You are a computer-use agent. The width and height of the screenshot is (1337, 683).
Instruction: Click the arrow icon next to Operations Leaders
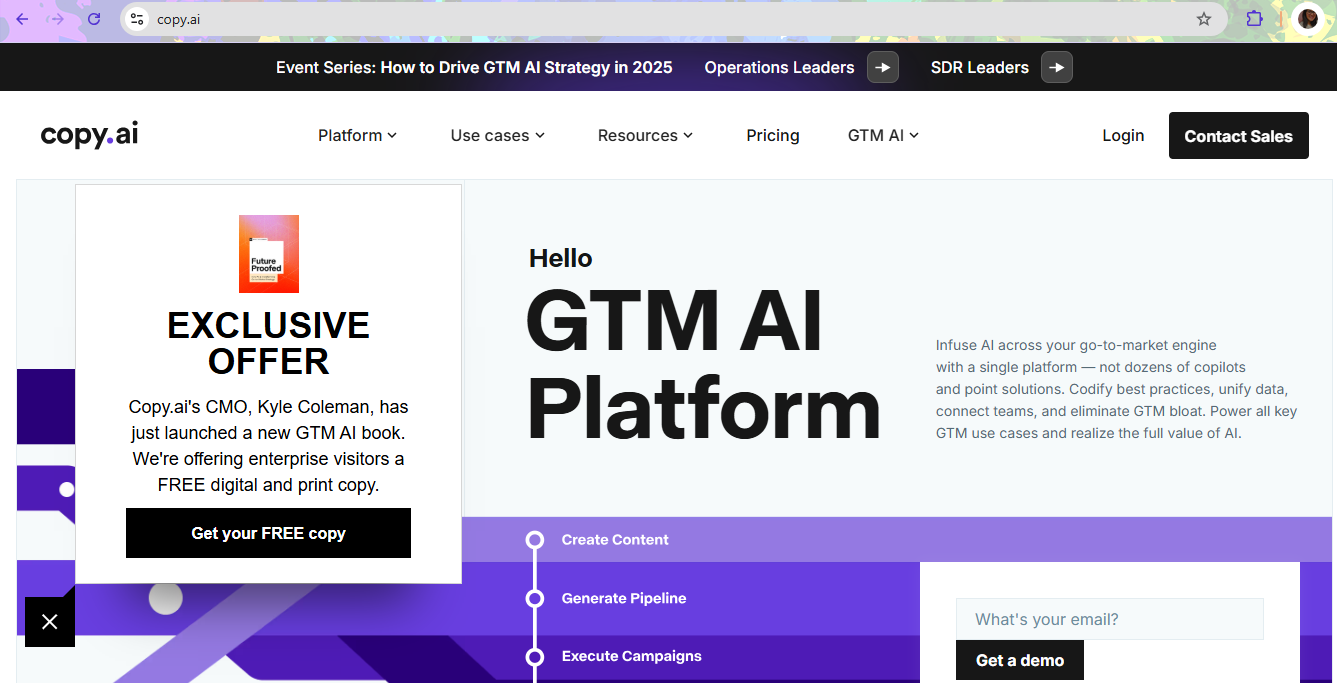coord(883,67)
